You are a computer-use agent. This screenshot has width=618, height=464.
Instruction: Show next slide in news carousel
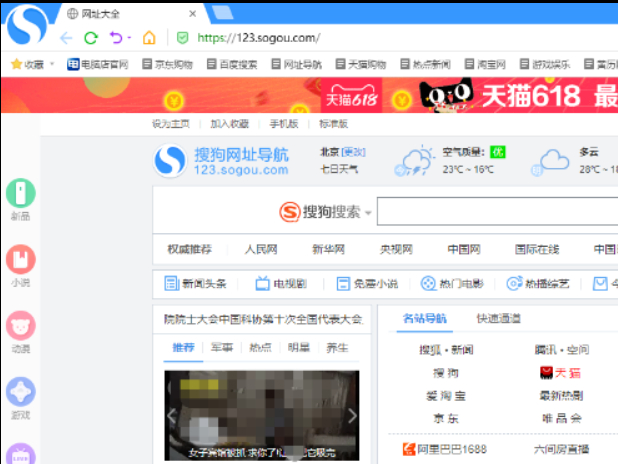[352, 416]
